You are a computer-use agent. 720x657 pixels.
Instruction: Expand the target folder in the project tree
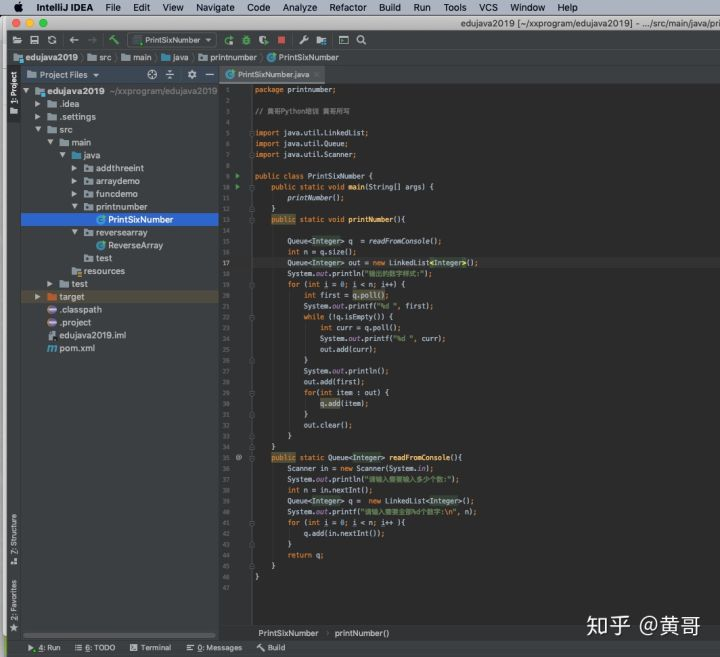[x=38, y=297]
